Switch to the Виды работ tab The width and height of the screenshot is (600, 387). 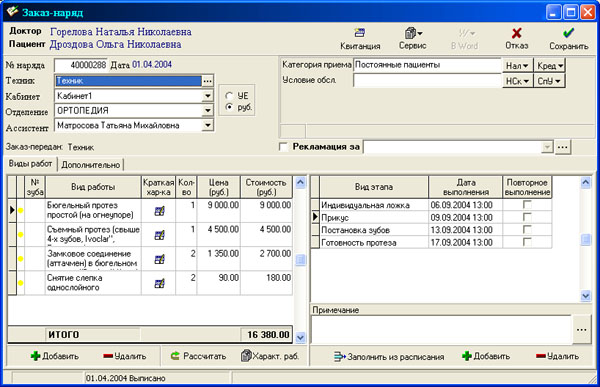click(31, 164)
